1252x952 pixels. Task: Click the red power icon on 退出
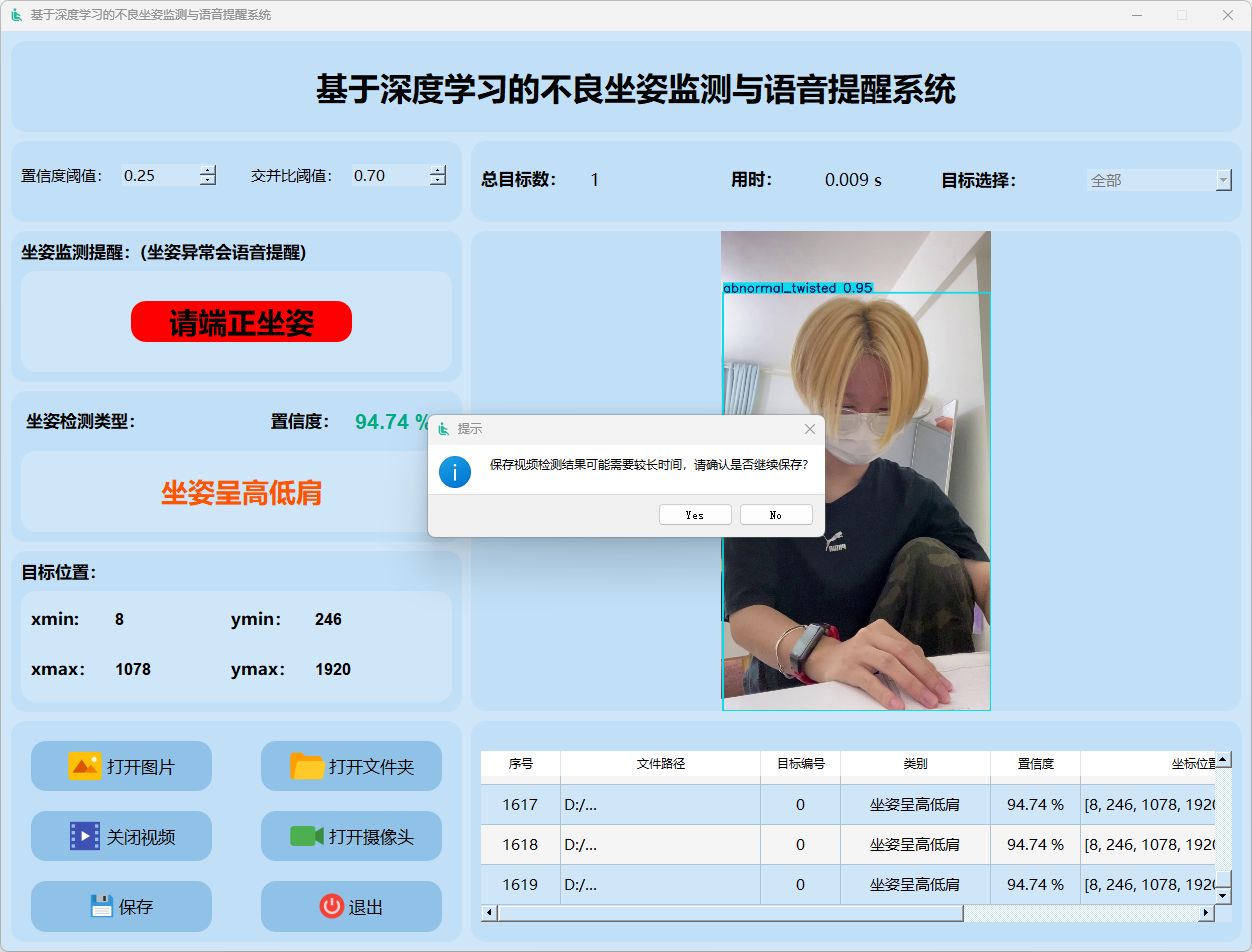click(x=331, y=906)
